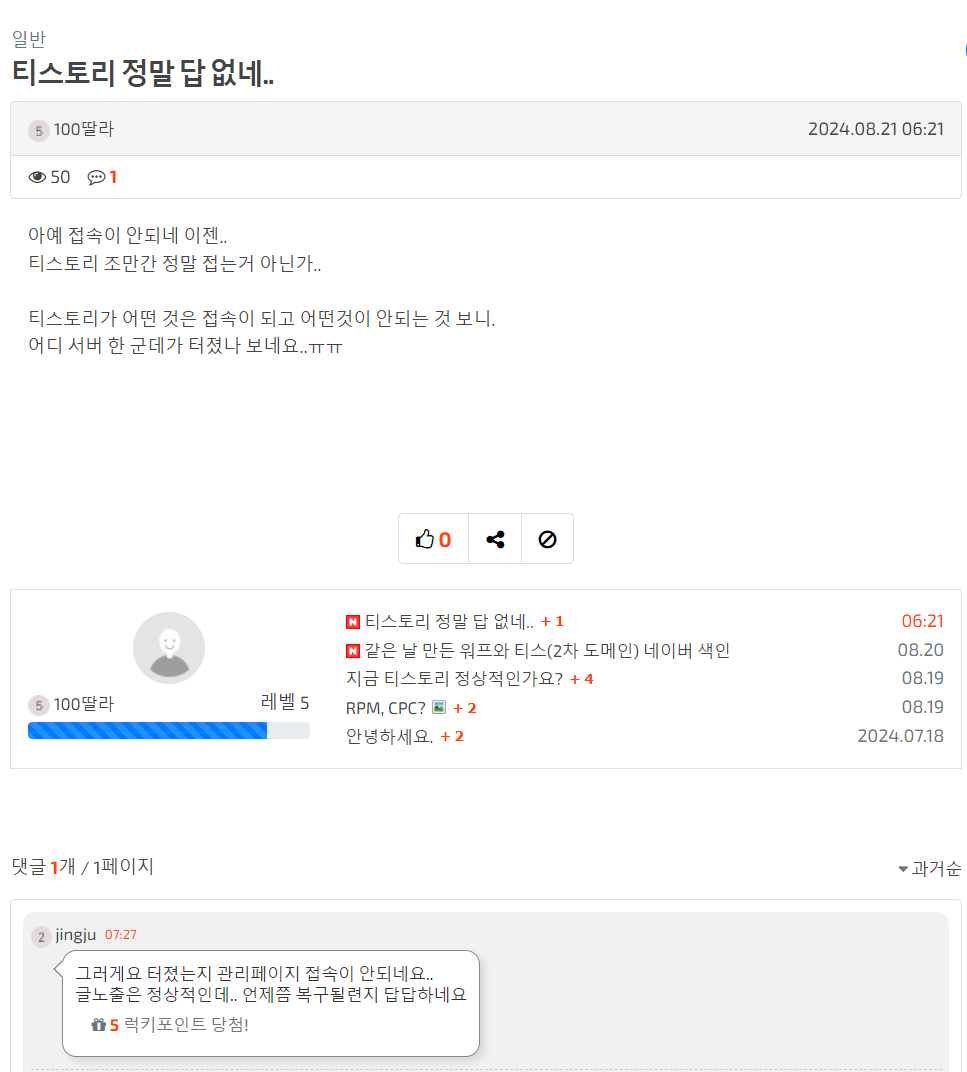
Task: Open post '지금 티스토리 정상적인가요?'
Action: 454,679
